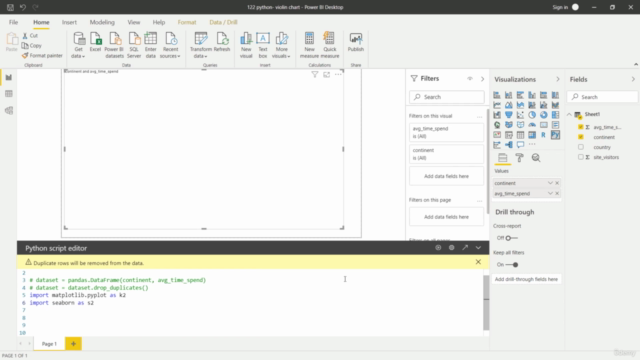Open More visuals dropdown
640x360 pixels.
click(281, 45)
